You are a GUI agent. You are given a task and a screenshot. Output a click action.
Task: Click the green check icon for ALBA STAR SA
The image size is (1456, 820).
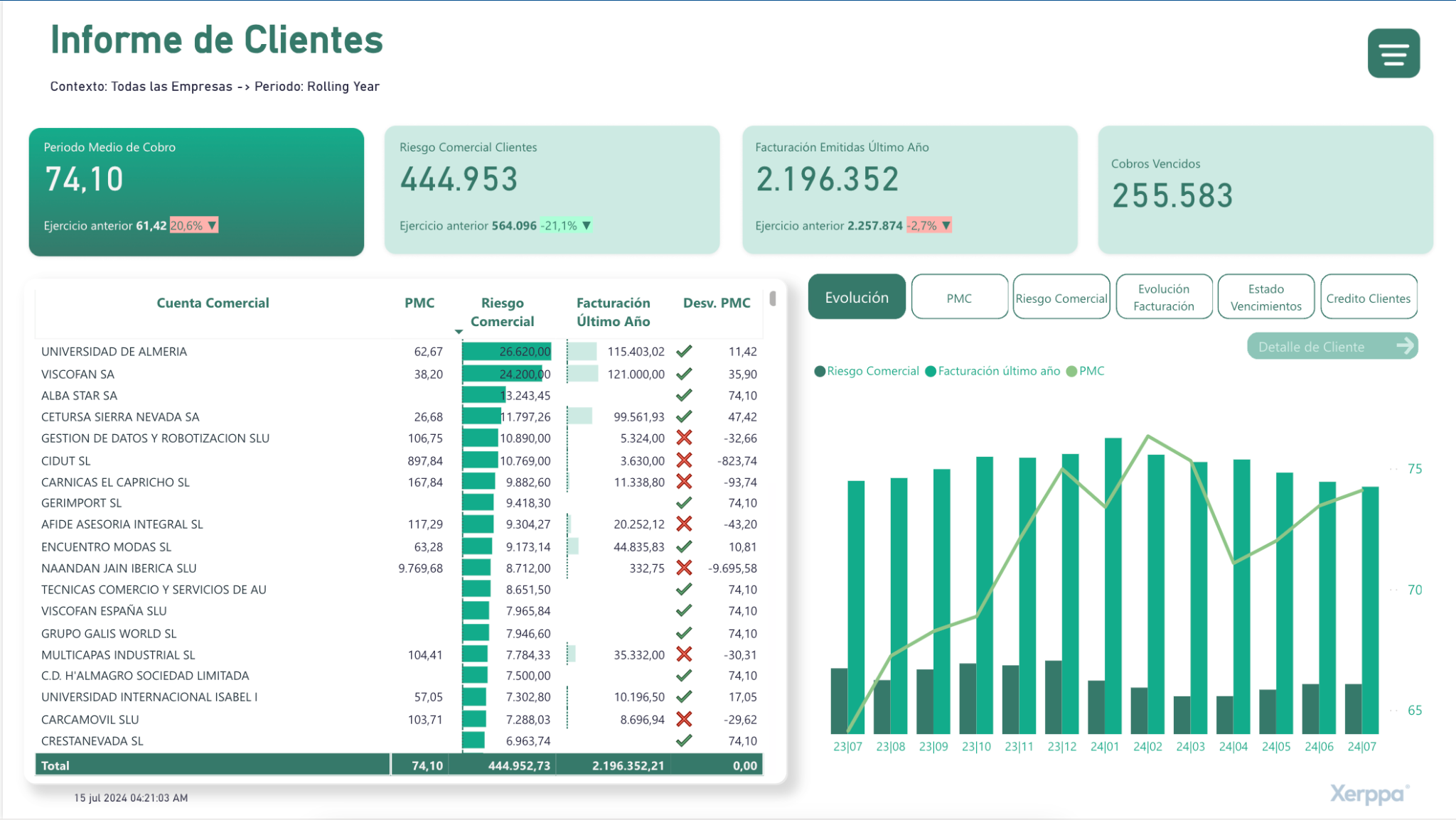(684, 395)
